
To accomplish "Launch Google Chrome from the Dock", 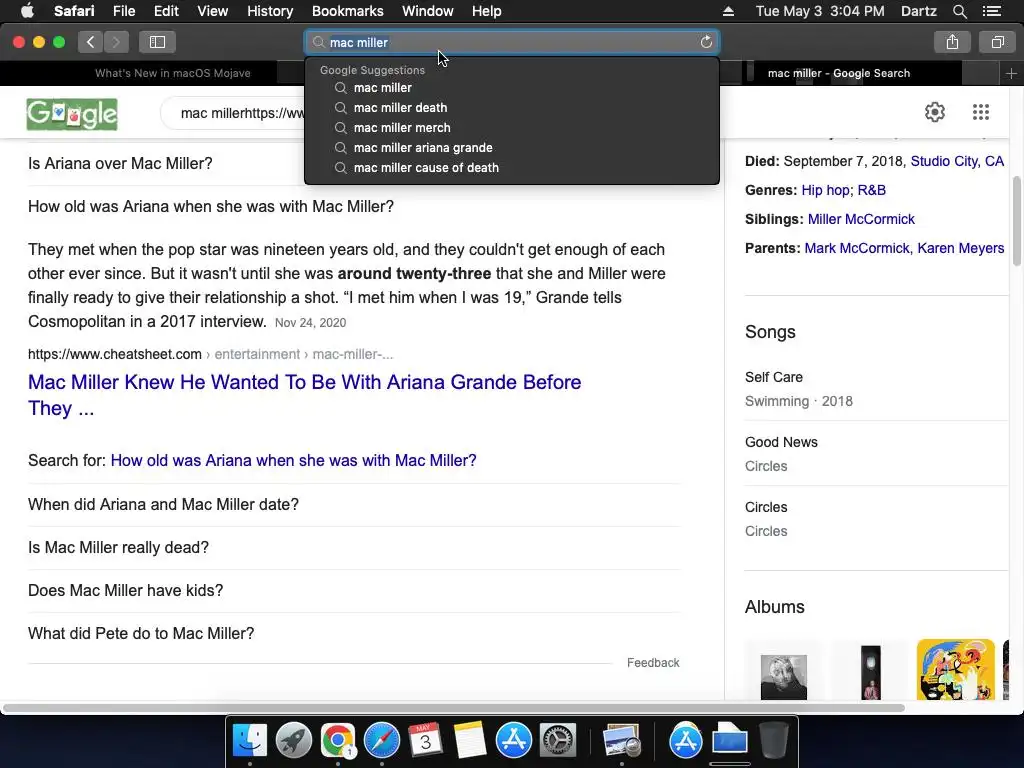I will (x=338, y=741).
